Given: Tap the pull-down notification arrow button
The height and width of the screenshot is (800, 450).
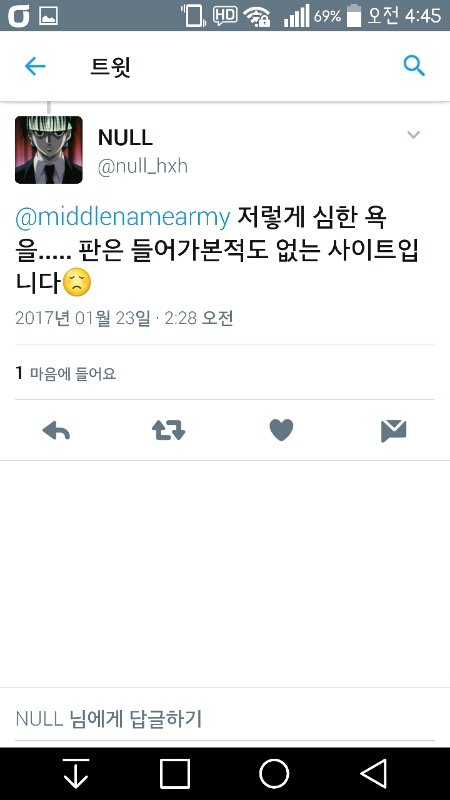Looking at the screenshot, I should (x=76, y=773).
